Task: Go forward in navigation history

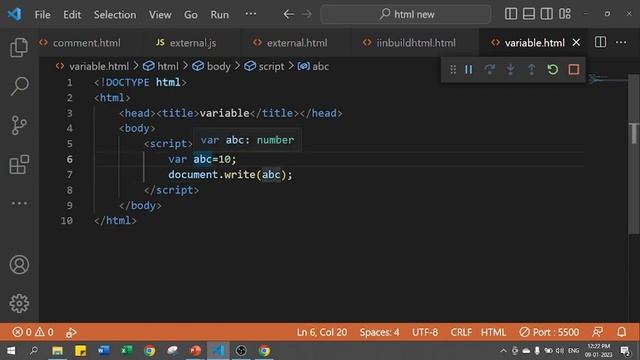Action: pyautogui.click(x=307, y=14)
